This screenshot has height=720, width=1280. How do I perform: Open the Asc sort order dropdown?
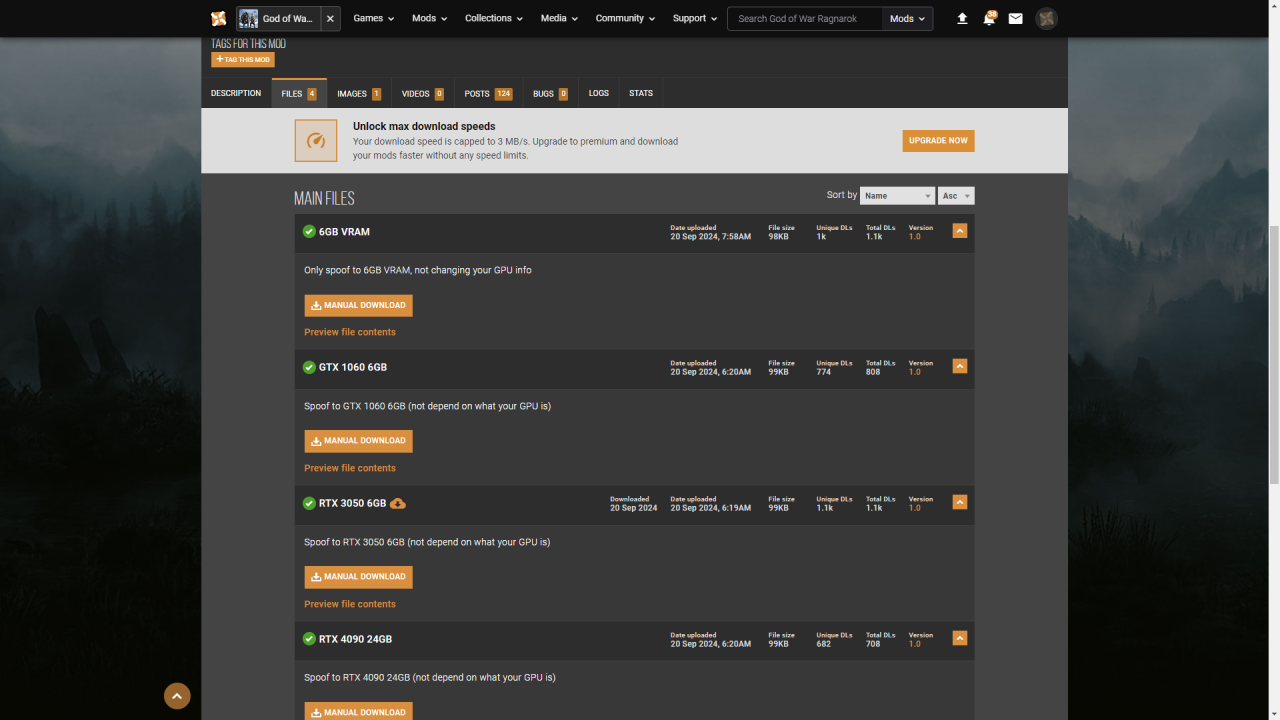[x=955, y=196]
